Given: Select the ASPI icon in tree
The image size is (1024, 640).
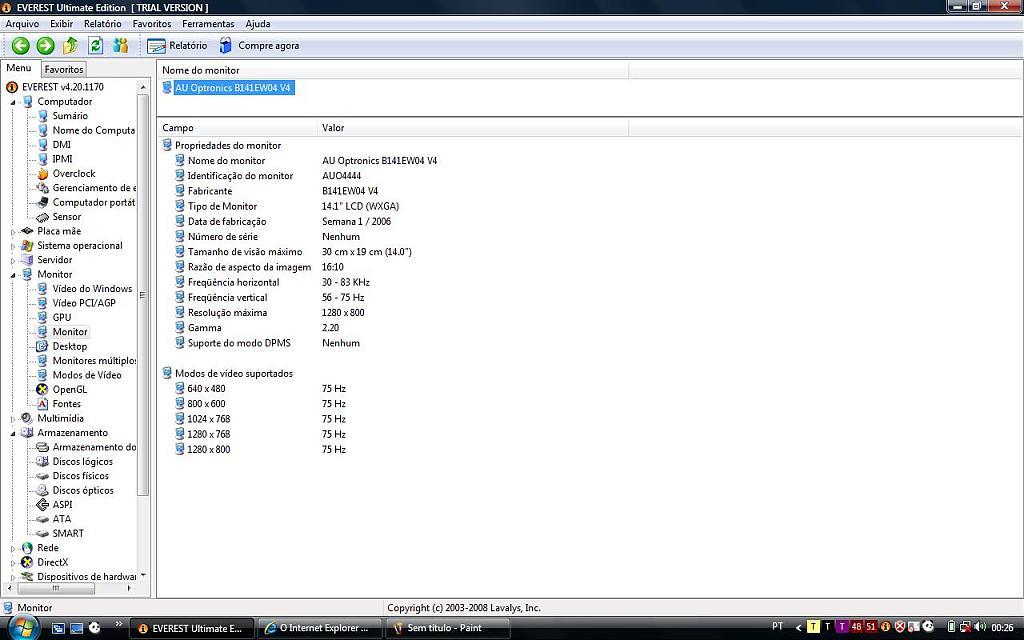Looking at the screenshot, I should pyautogui.click(x=42, y=505).
